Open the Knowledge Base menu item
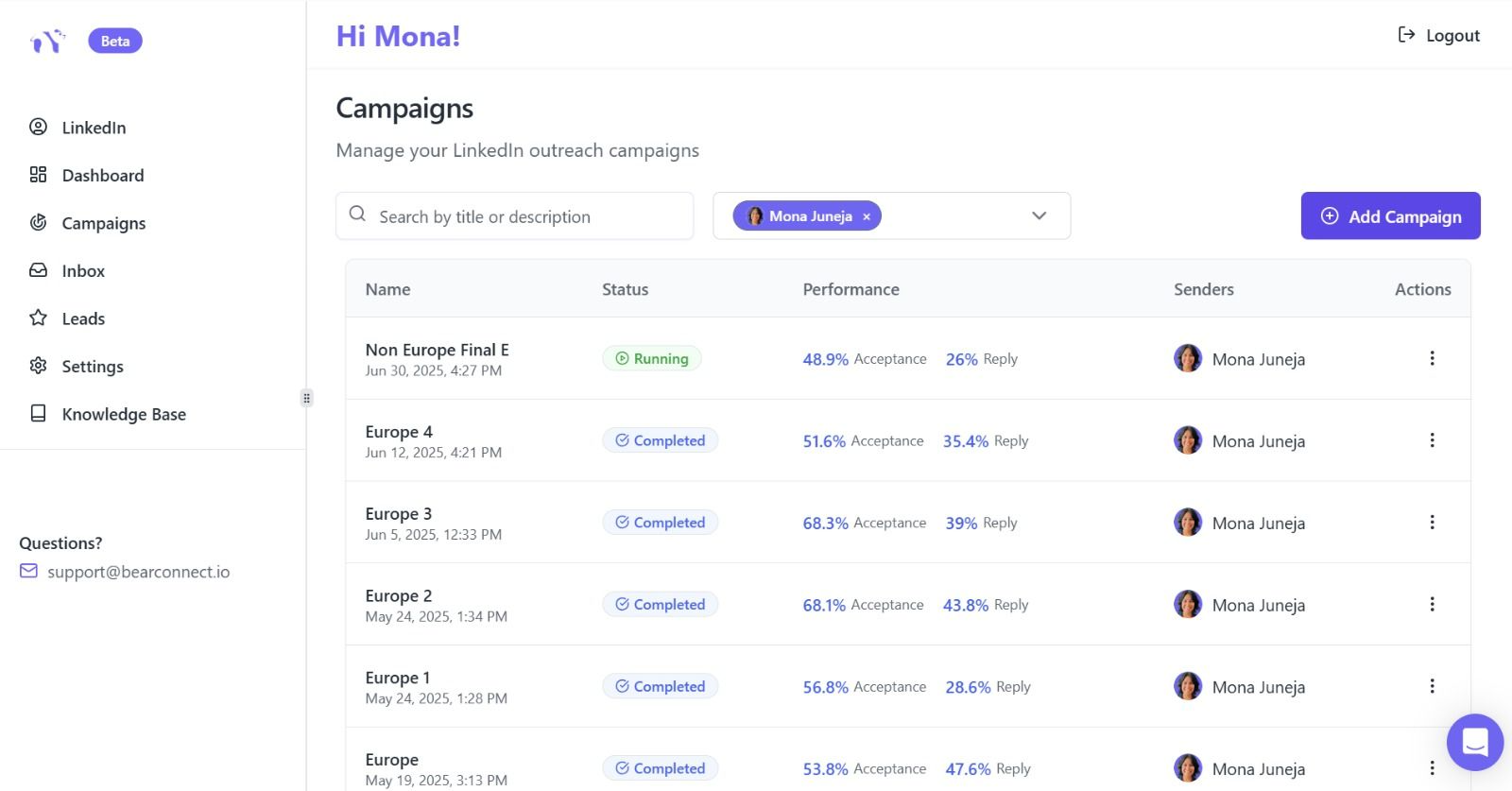 123,414
